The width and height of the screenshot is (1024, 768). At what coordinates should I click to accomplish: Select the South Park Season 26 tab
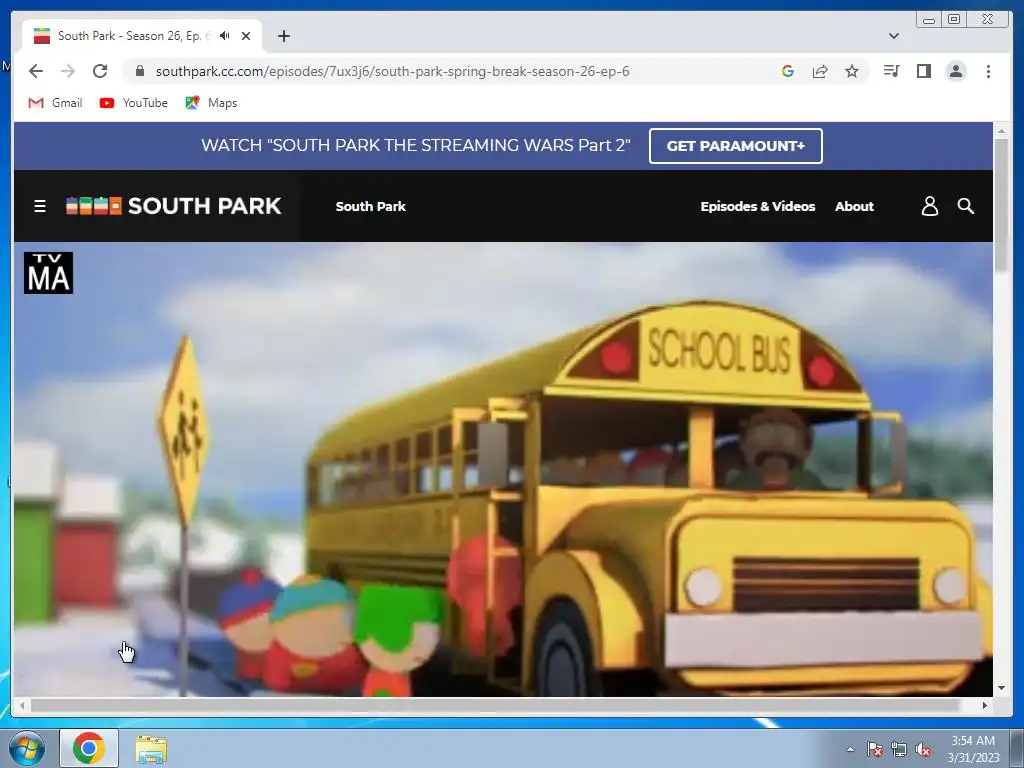(142, 36)
